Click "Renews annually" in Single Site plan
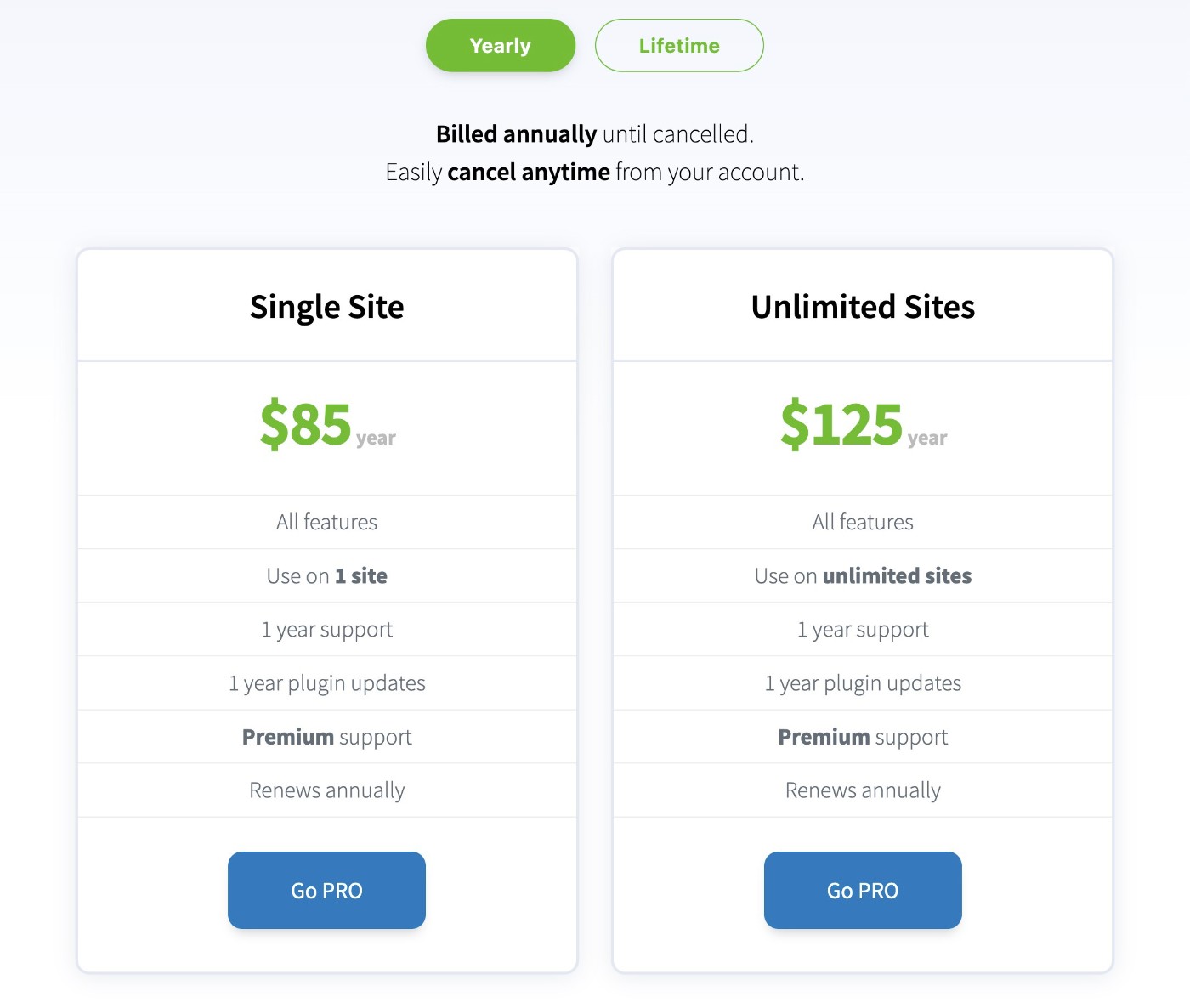This screenshot has width=1190, height=1008. coord(327,790)
